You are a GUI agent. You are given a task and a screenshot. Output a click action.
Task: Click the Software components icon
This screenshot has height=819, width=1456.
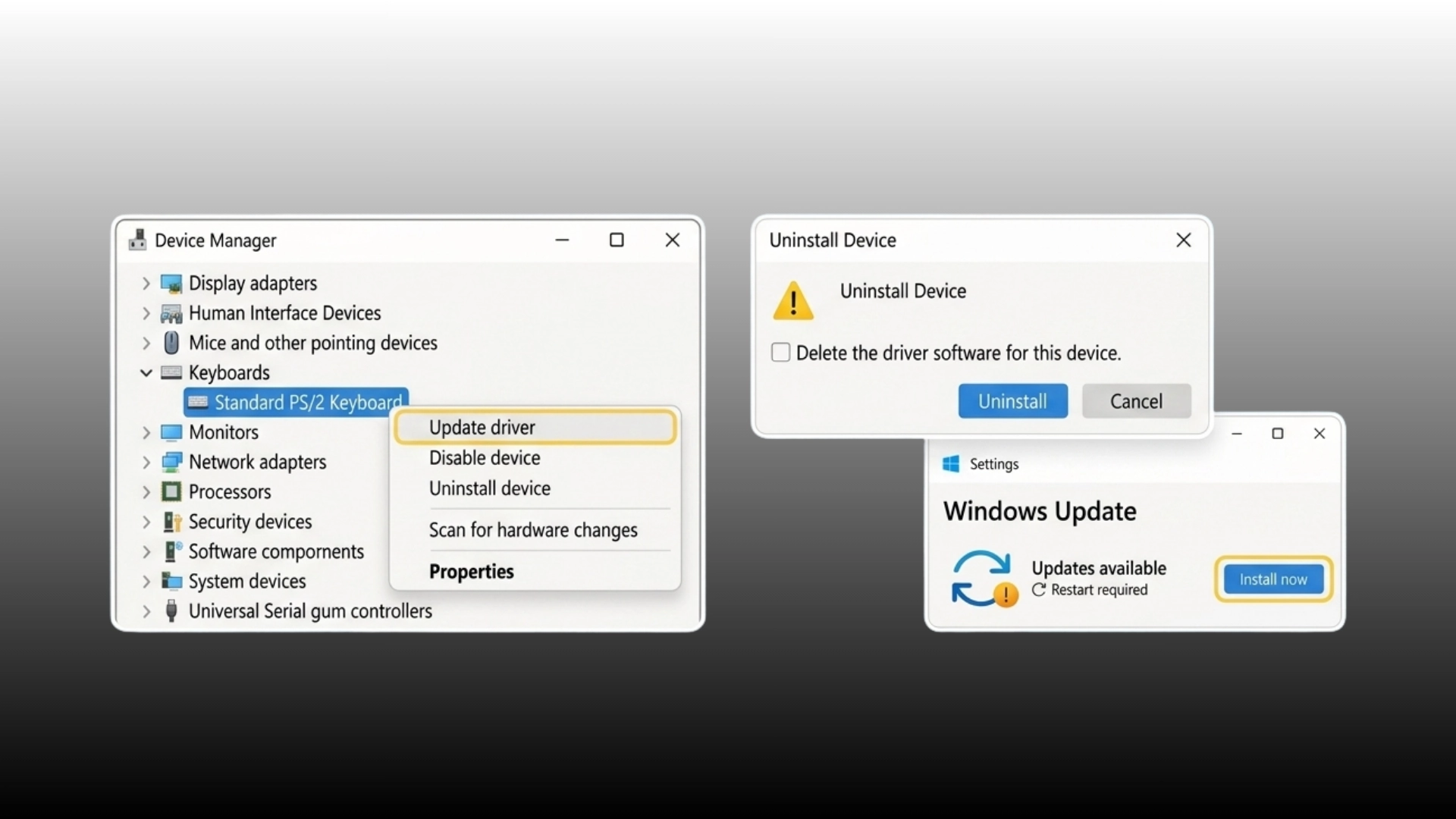[173, 551]
